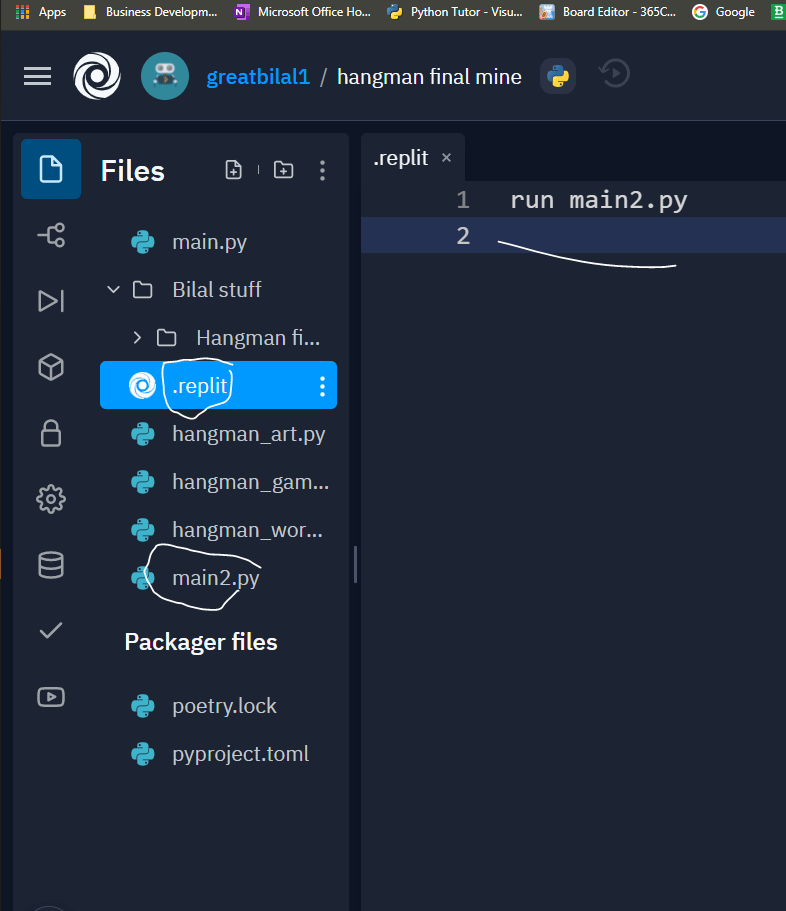Click the Replit spiral logo in header
Viewport: 786px width, 911px height.
[x=96, y=76]
